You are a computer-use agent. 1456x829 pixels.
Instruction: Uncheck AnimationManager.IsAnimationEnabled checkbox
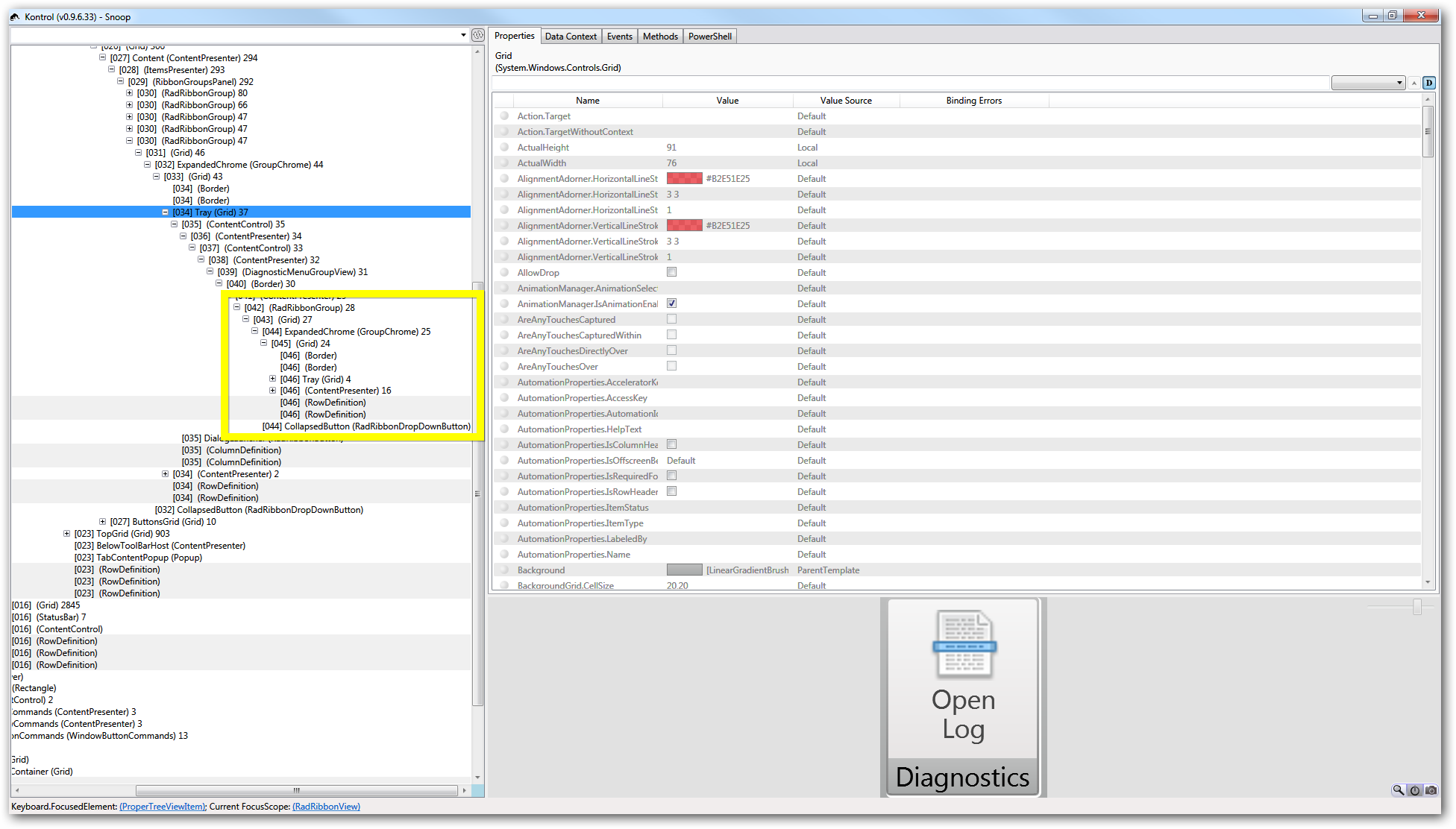[671, 303]
